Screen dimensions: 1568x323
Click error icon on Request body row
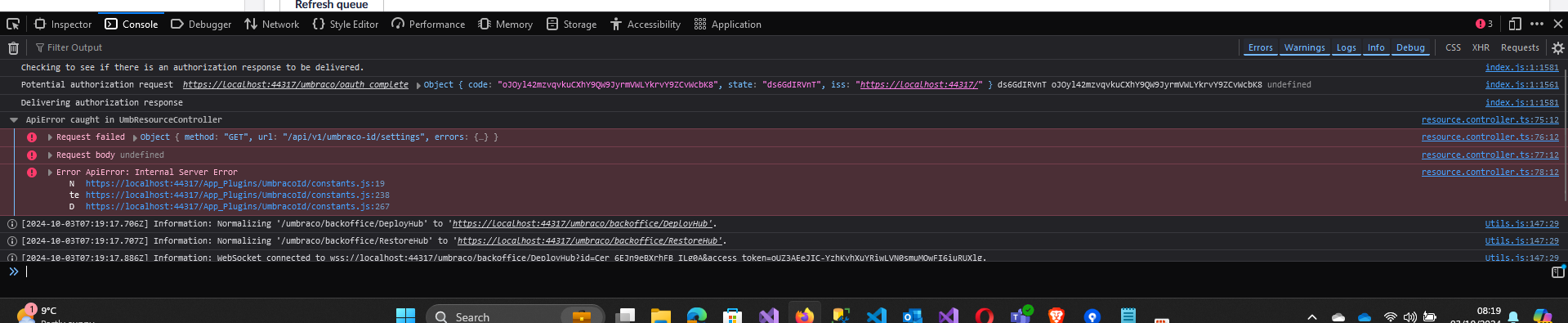pyautogui.click(x=32, y=155)
